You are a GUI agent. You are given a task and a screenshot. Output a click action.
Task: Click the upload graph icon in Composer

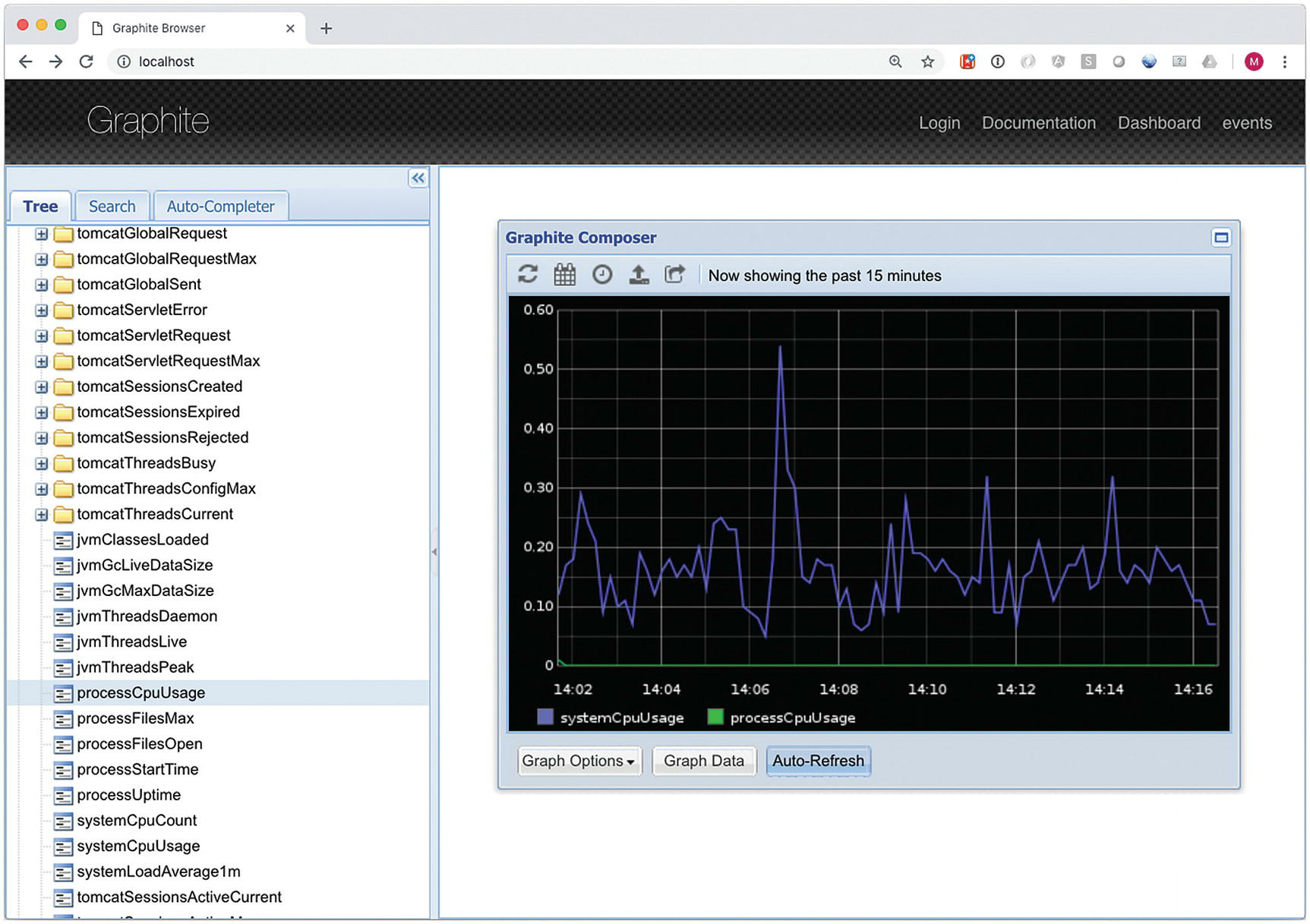pyautogui.click(x=639, y=274)
